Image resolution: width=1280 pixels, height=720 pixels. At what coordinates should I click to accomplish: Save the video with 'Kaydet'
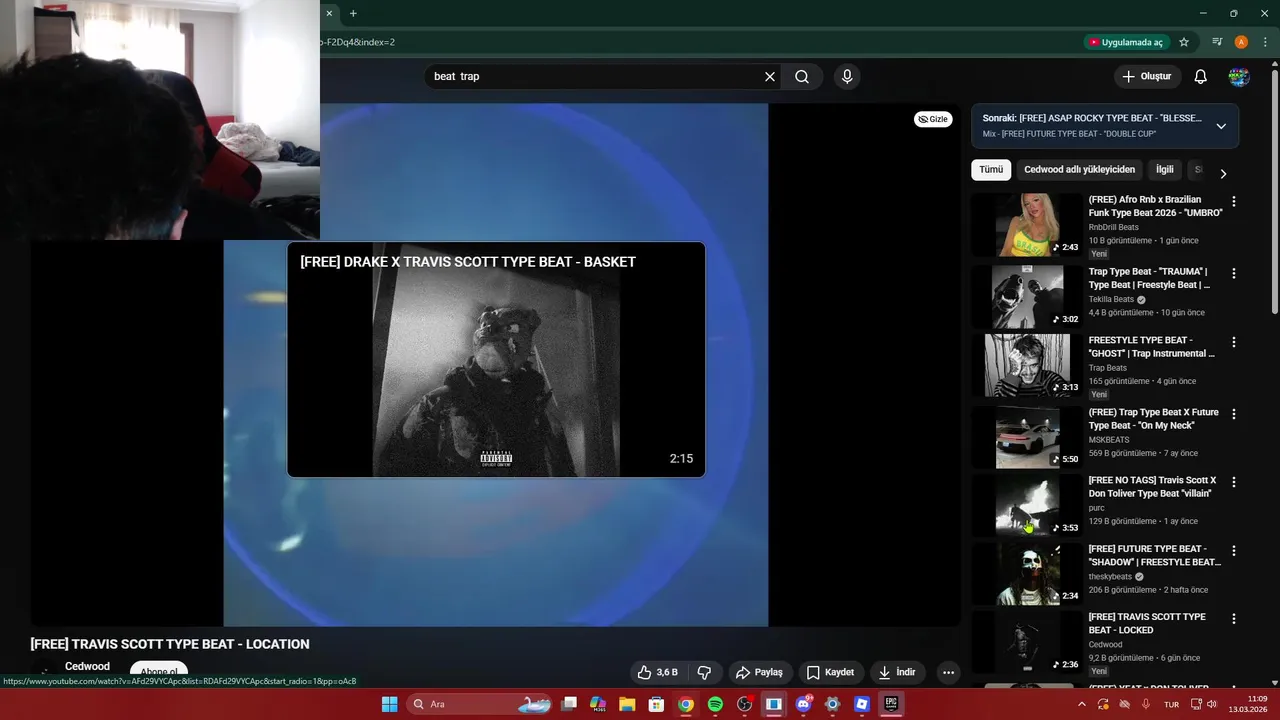point(831,672)
